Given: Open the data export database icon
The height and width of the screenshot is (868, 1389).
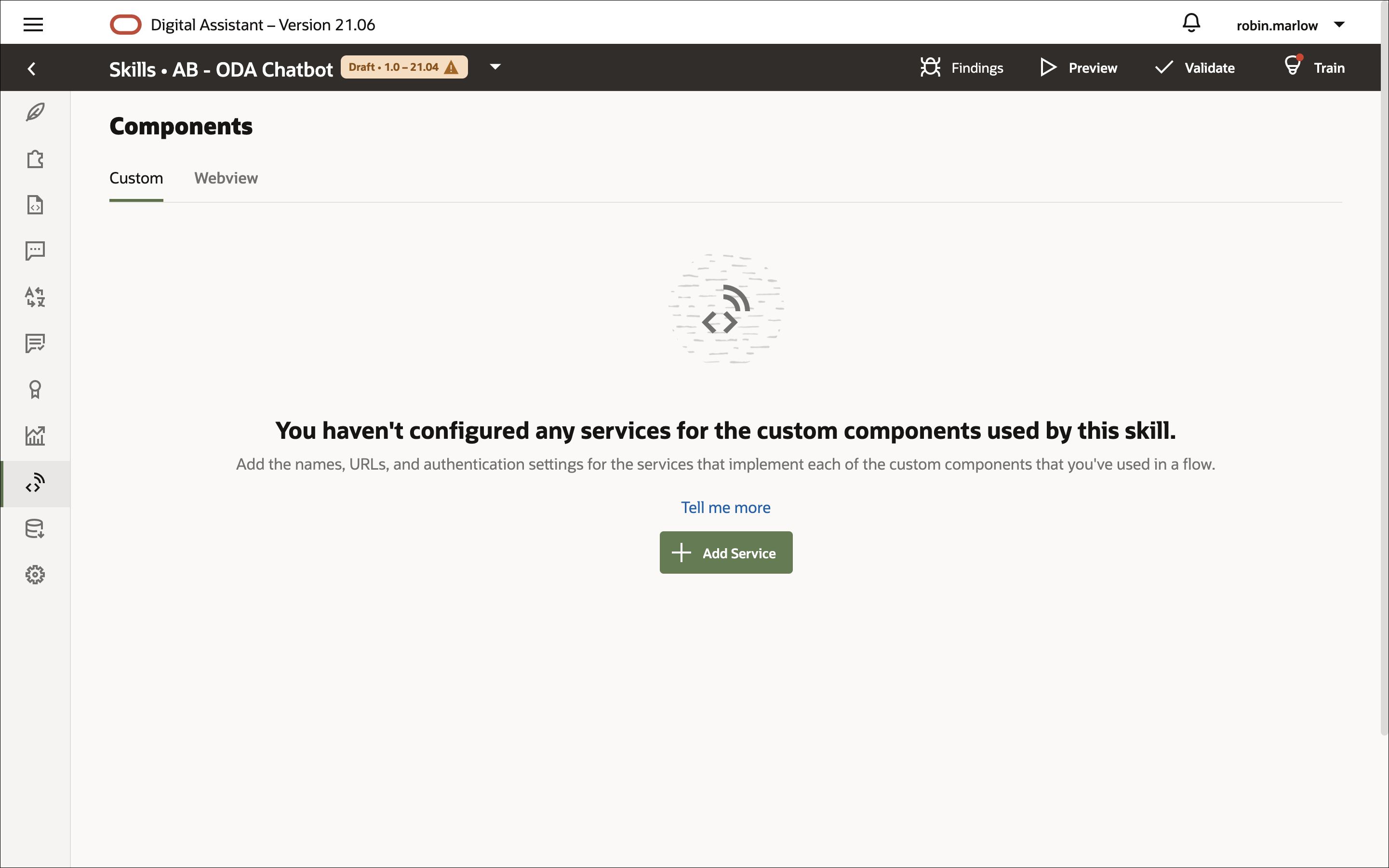Looking at the screenshot, I should click(35, 528).
